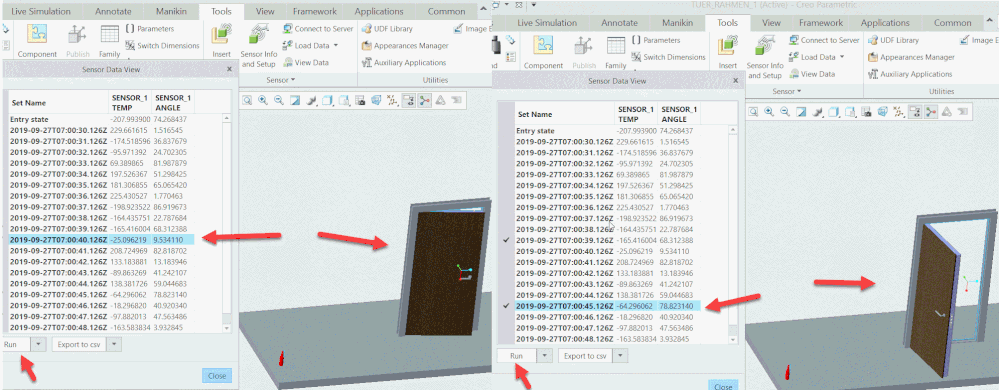Open Run options arrow in right Sensor Data View
999x390 pixels.
[x=545, y=356]
